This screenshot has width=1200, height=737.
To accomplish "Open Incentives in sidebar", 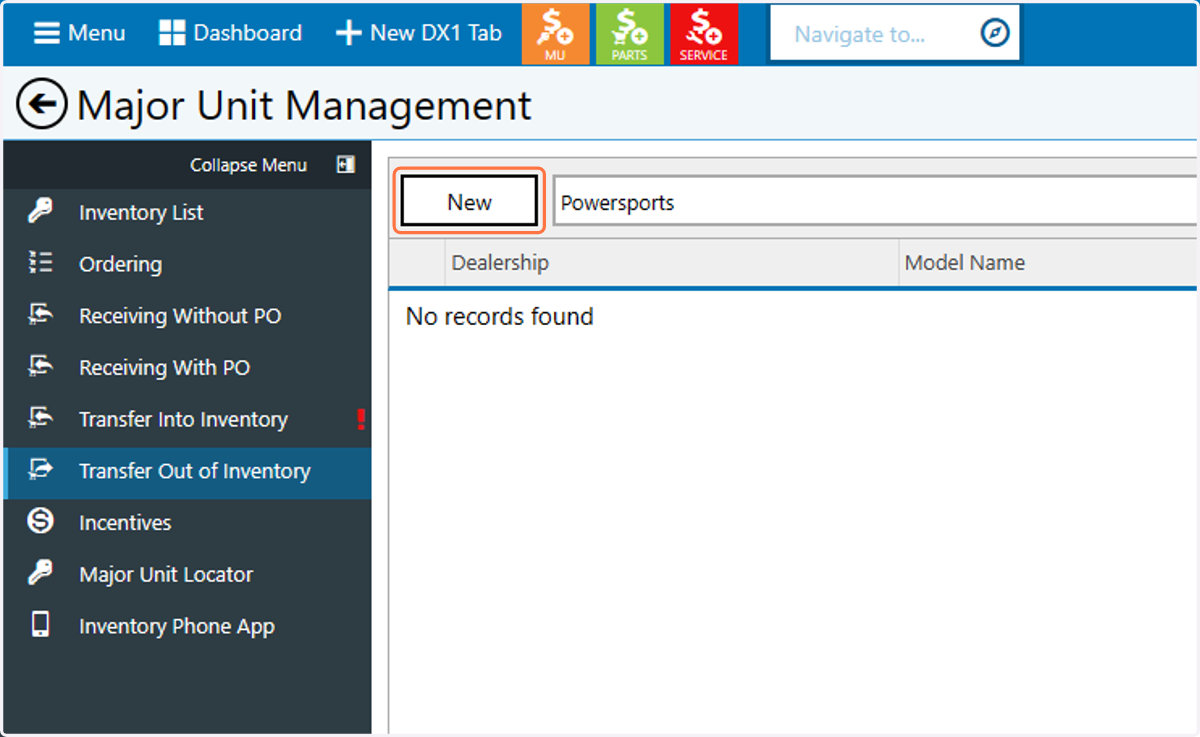I will pos(187,523).
